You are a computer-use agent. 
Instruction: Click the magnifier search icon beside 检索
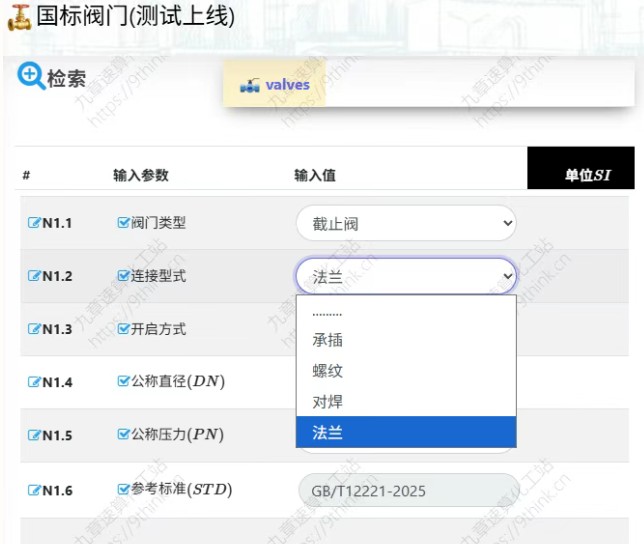point(31,76)
